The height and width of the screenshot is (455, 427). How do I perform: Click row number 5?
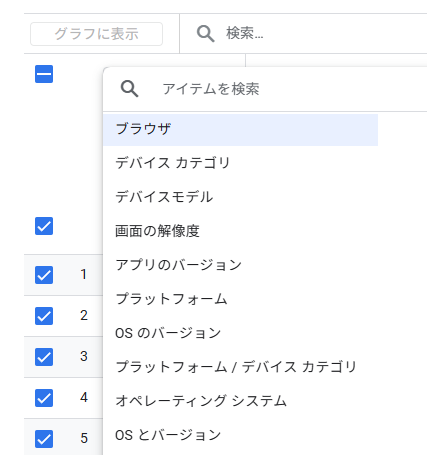84,439
